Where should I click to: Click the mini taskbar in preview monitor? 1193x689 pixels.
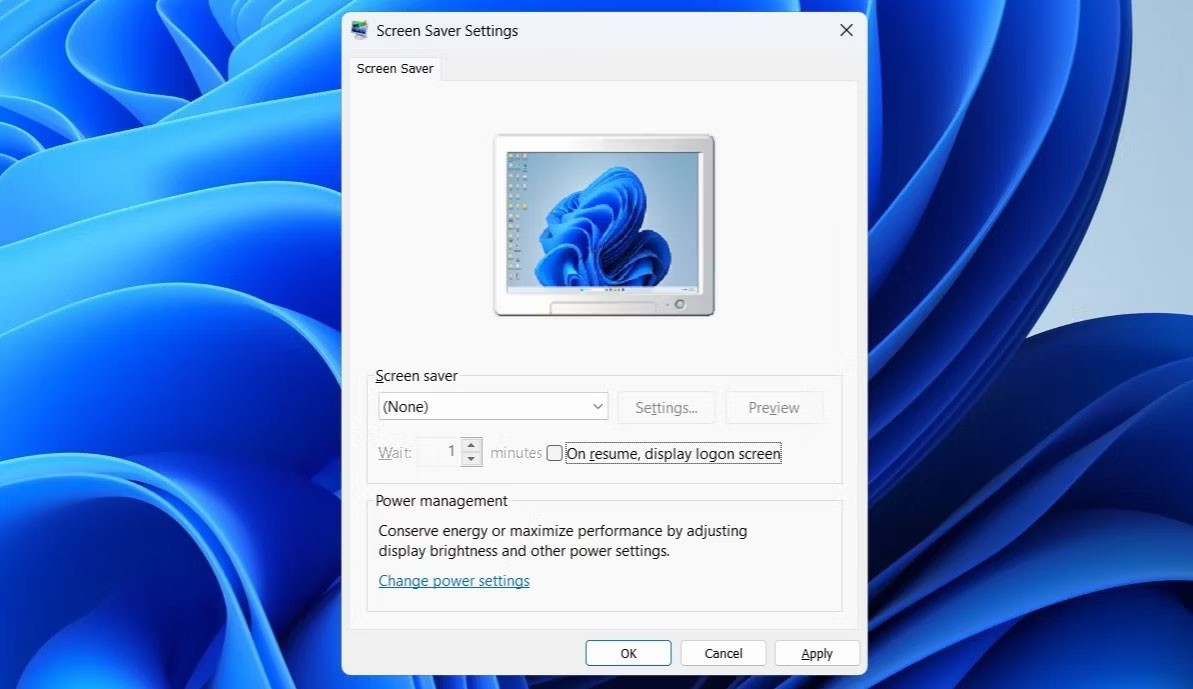click(x=603, y=289)
